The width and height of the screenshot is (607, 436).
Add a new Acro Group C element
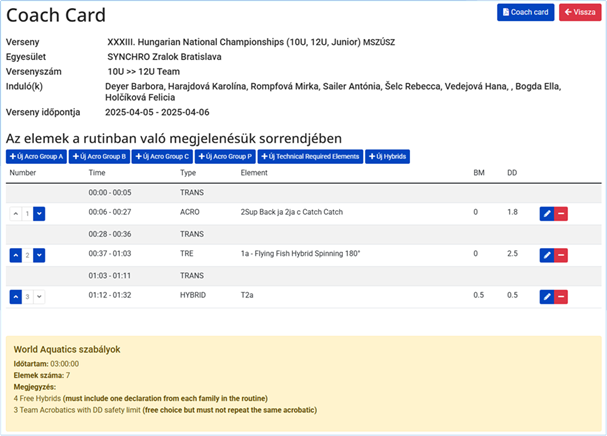click(162, 157)
